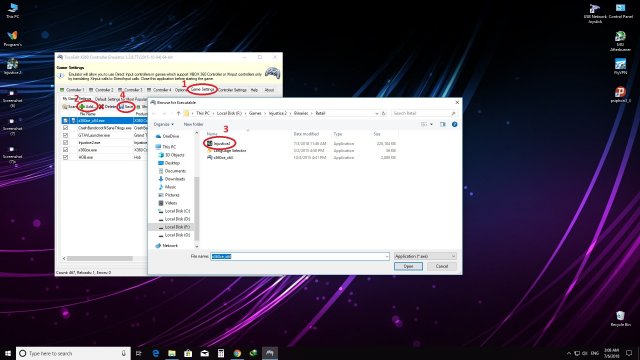Click the Back arrow in the browse dialog

[154, 113]
